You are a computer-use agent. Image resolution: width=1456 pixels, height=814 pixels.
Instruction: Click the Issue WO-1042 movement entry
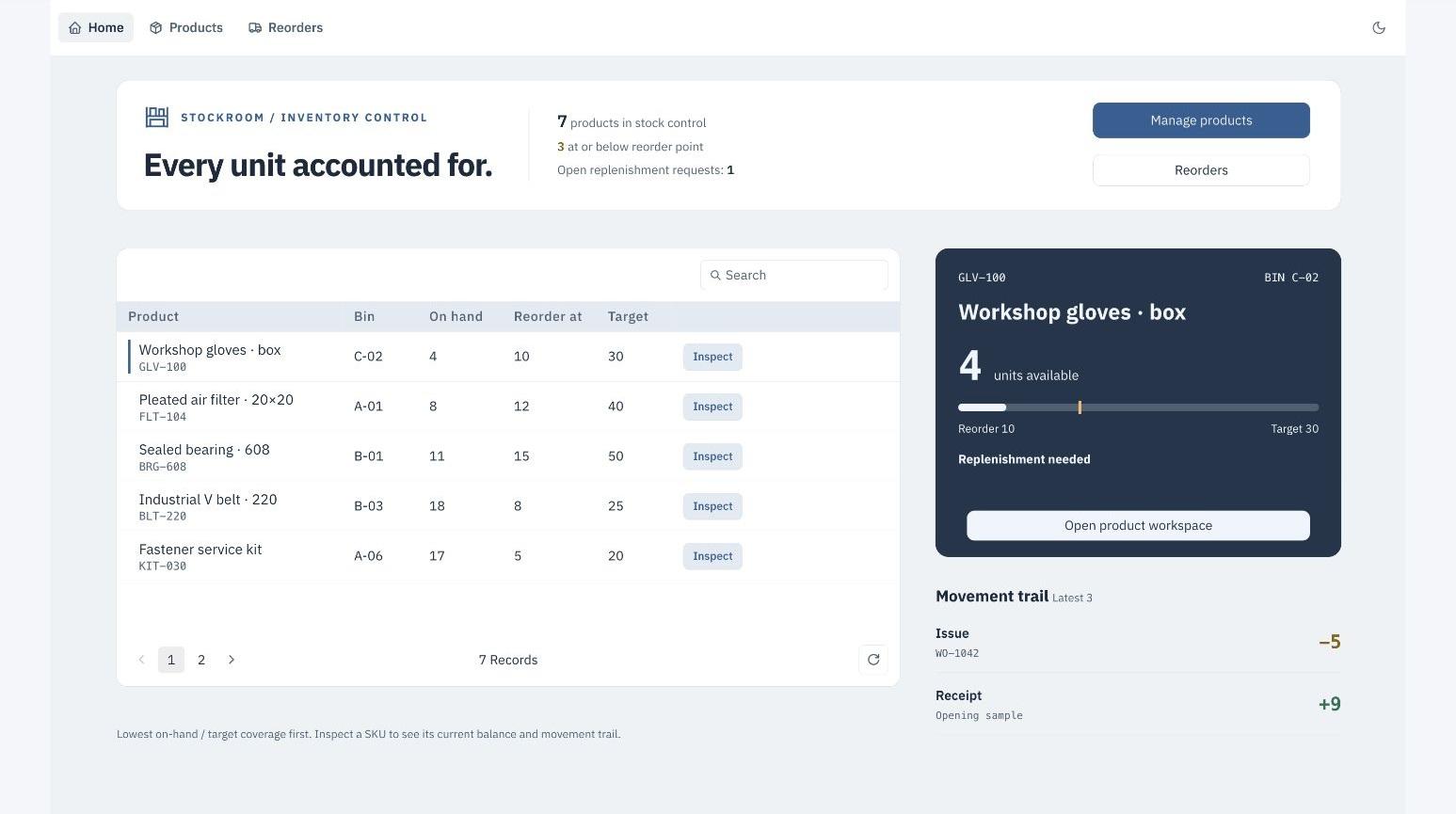tap(1138, 642)
